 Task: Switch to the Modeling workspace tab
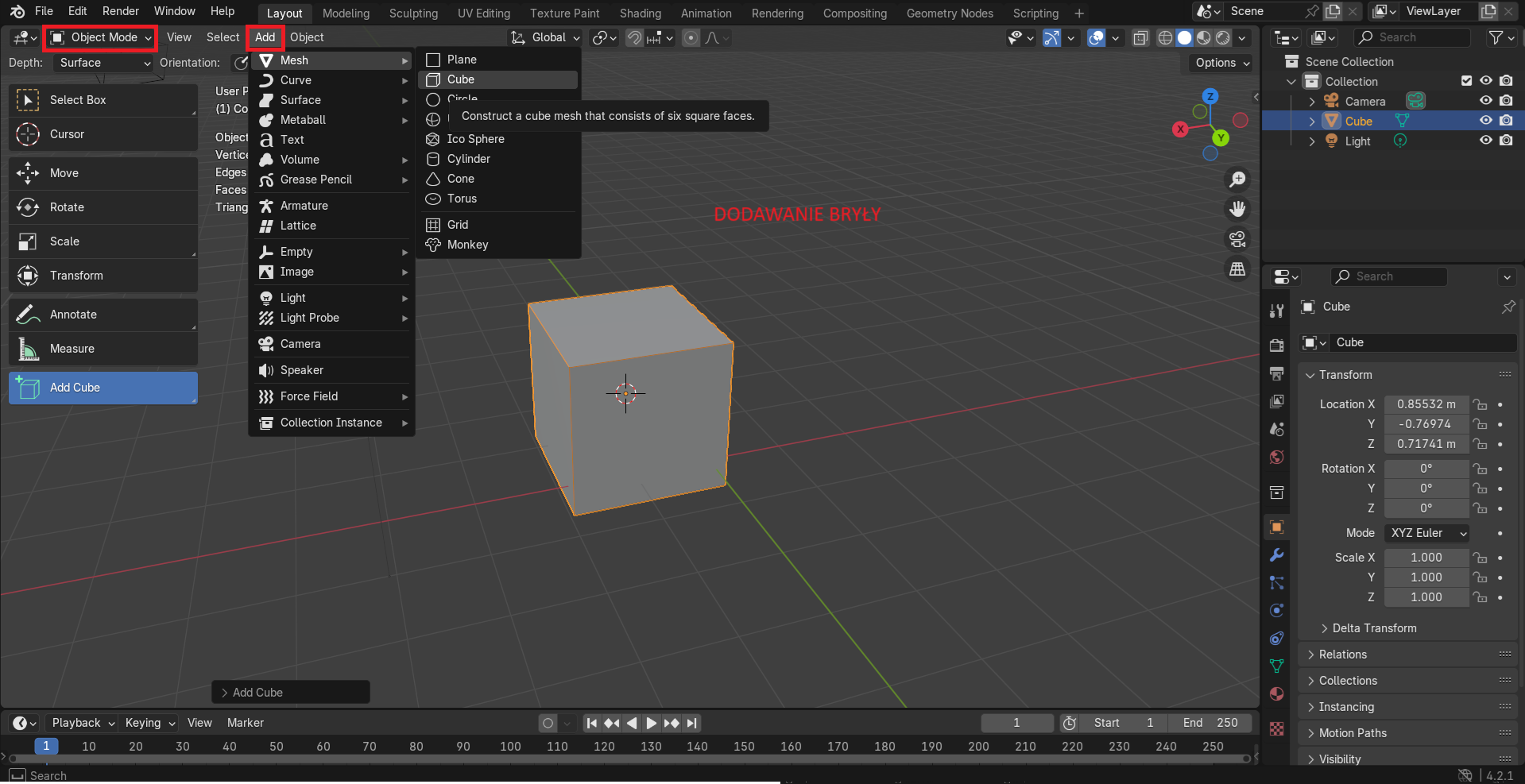[346, 14]
